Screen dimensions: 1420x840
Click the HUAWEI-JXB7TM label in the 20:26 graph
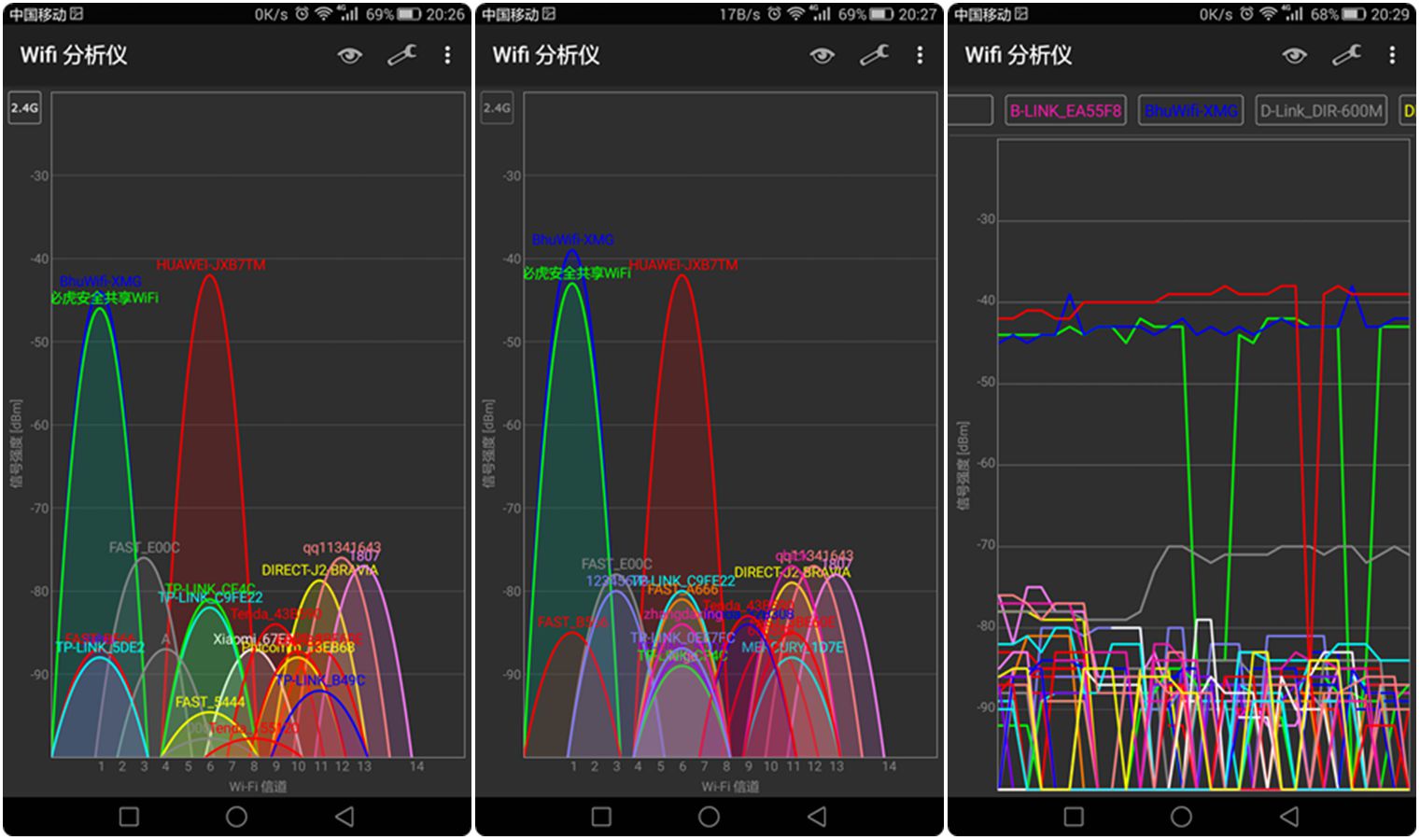click(x=211, y=265)
